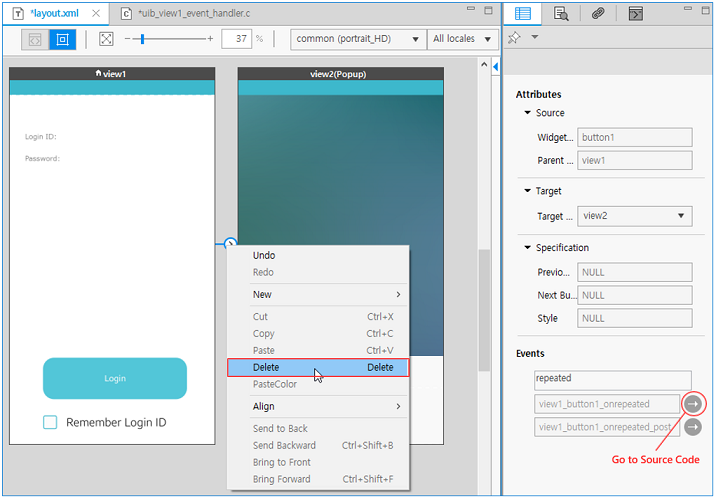Switch to uib_view1_event_handler.c tab
Viewport: 716px width, 499px height.
[190, 14]
